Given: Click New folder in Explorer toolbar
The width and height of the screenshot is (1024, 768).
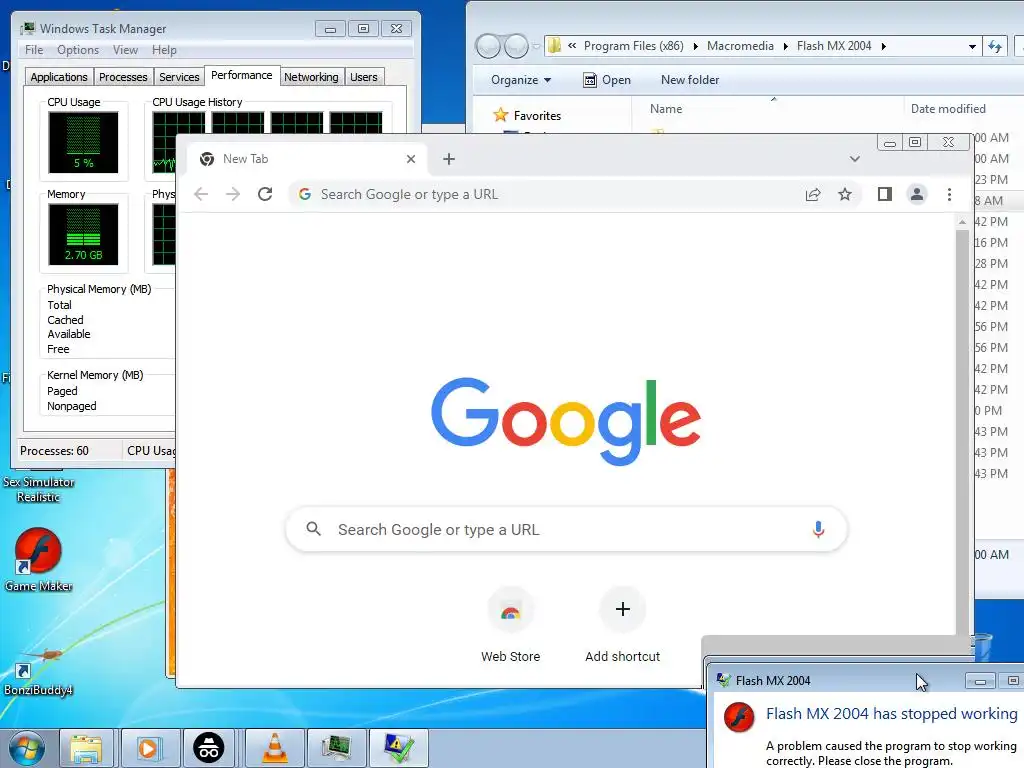Looking at the screenshot, I should pos(690,80).
